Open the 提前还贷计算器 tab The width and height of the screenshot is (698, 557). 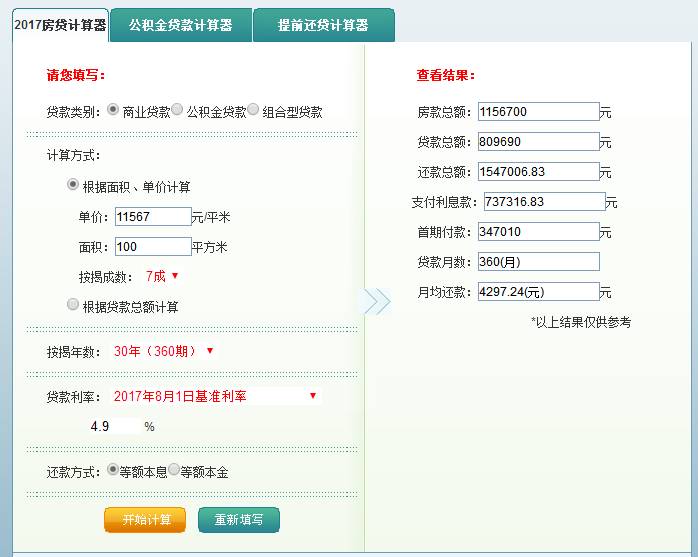coord(324,25)
